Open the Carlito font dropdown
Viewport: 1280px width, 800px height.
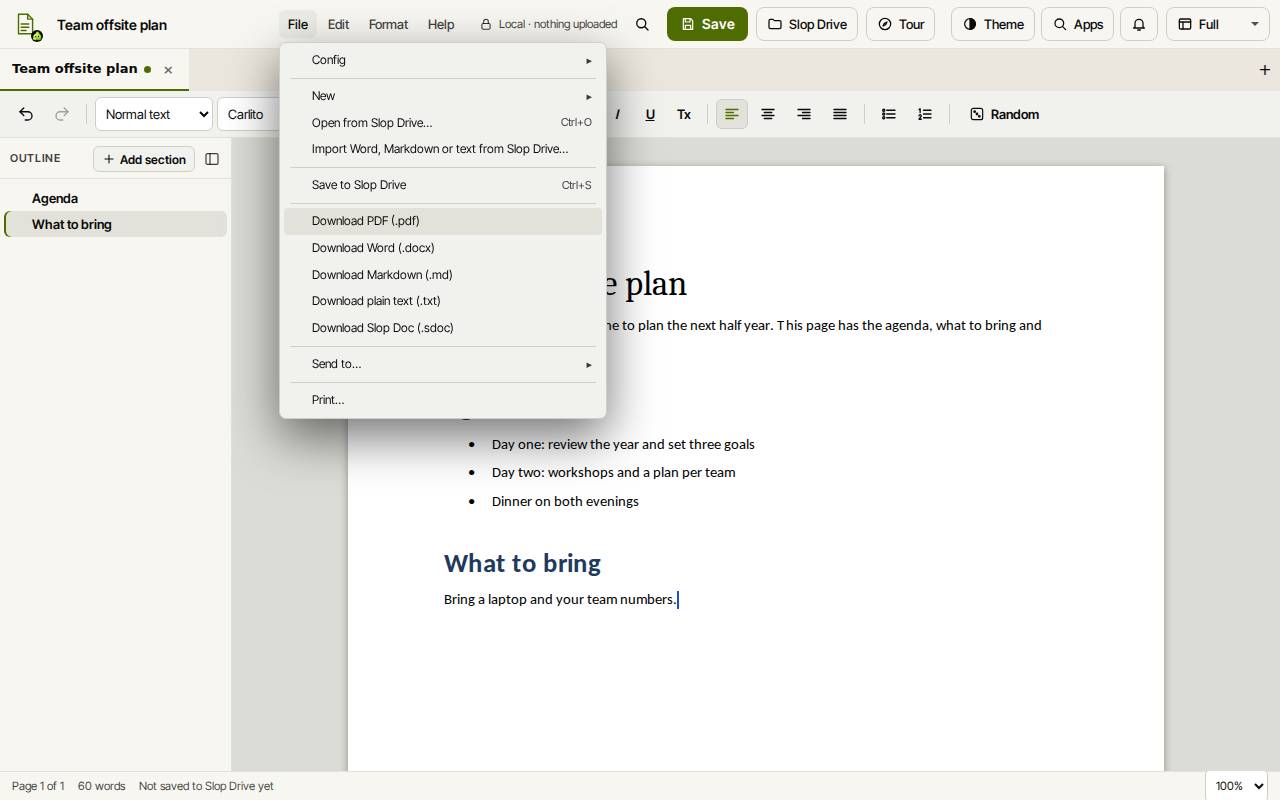point(250,114)
